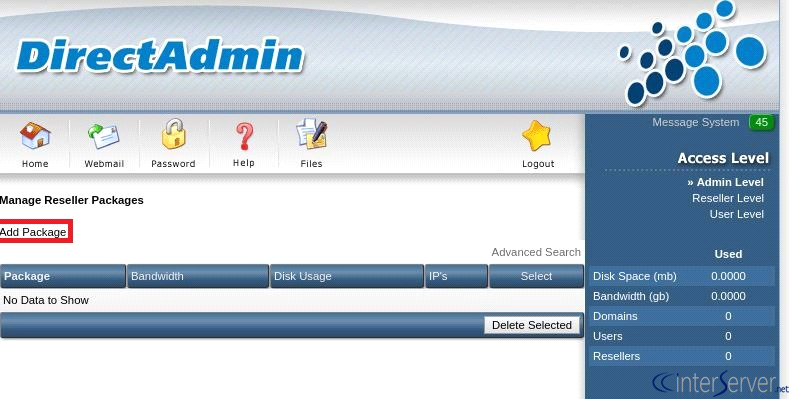Viewport: 789px width, 399px height.
Task: Click the Used column heading
Action: tap(728, 254)
